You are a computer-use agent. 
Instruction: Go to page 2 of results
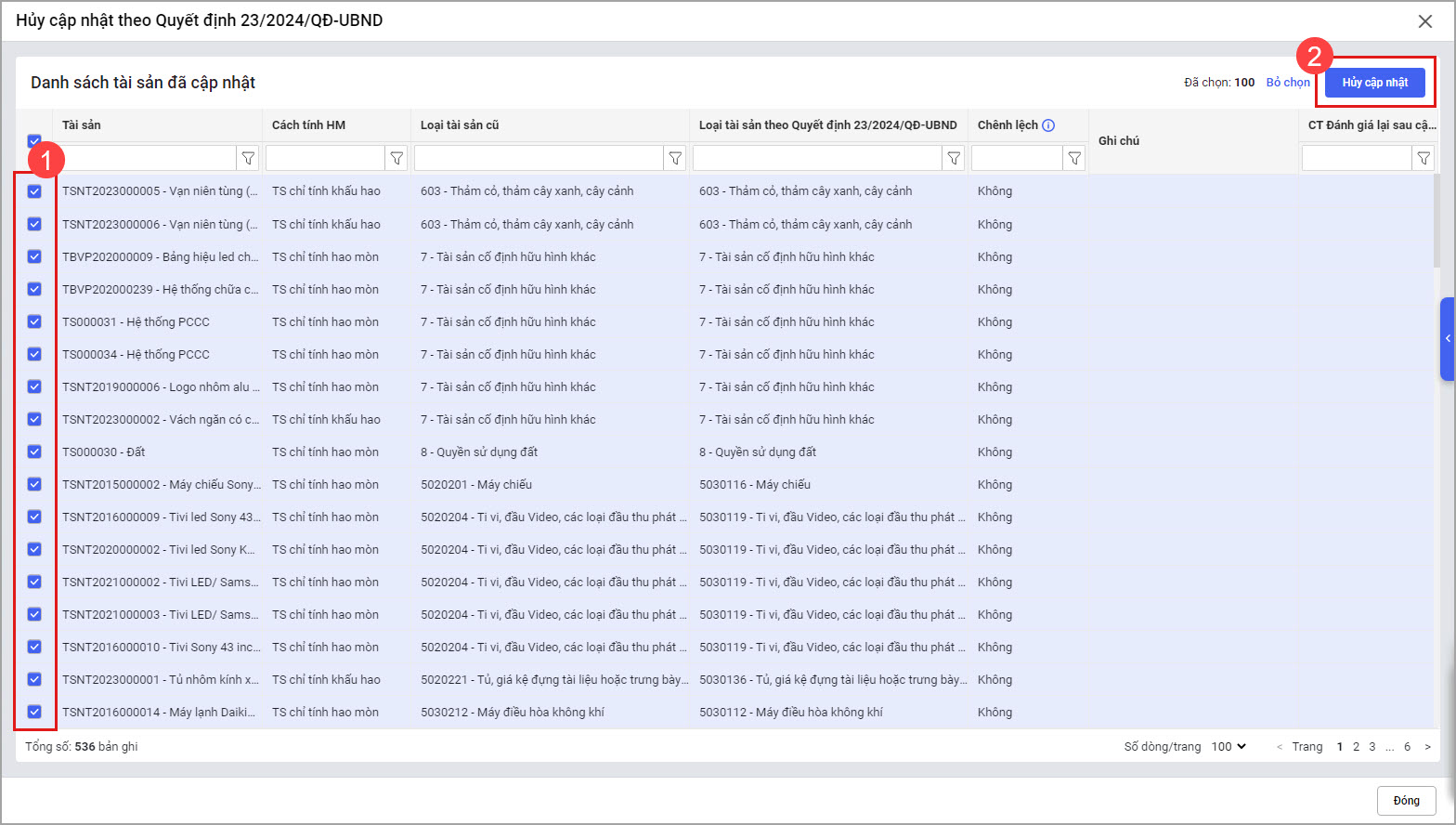pos(1356,747)
